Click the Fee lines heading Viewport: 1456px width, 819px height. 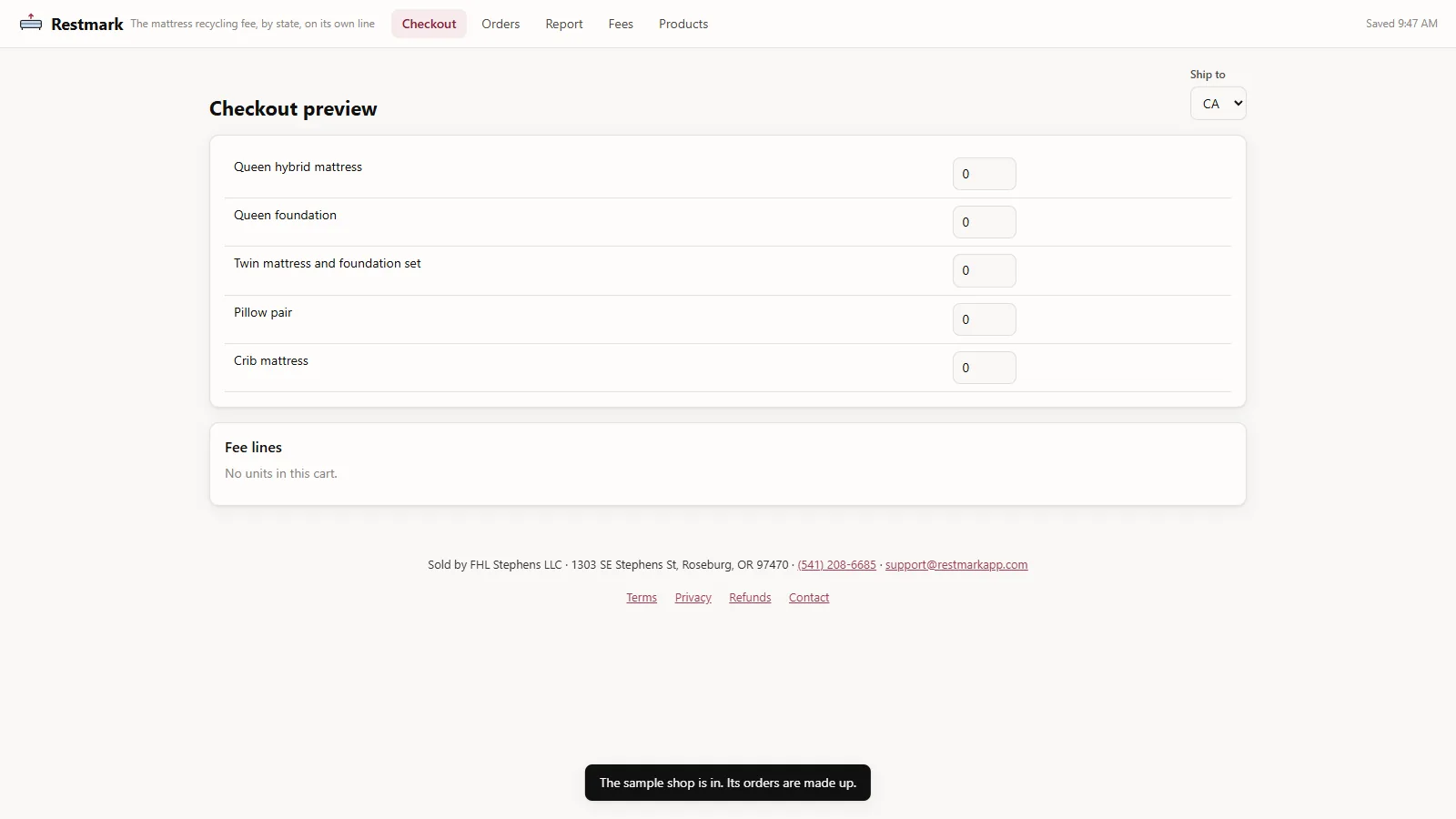click(253, 447)
